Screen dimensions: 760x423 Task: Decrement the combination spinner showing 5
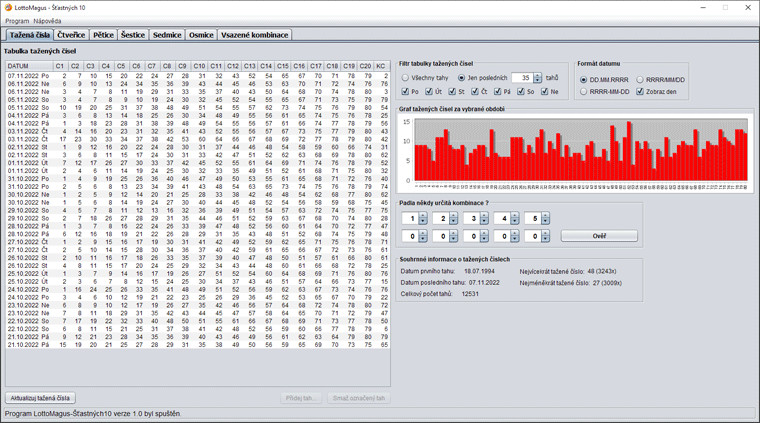(545, 222)
